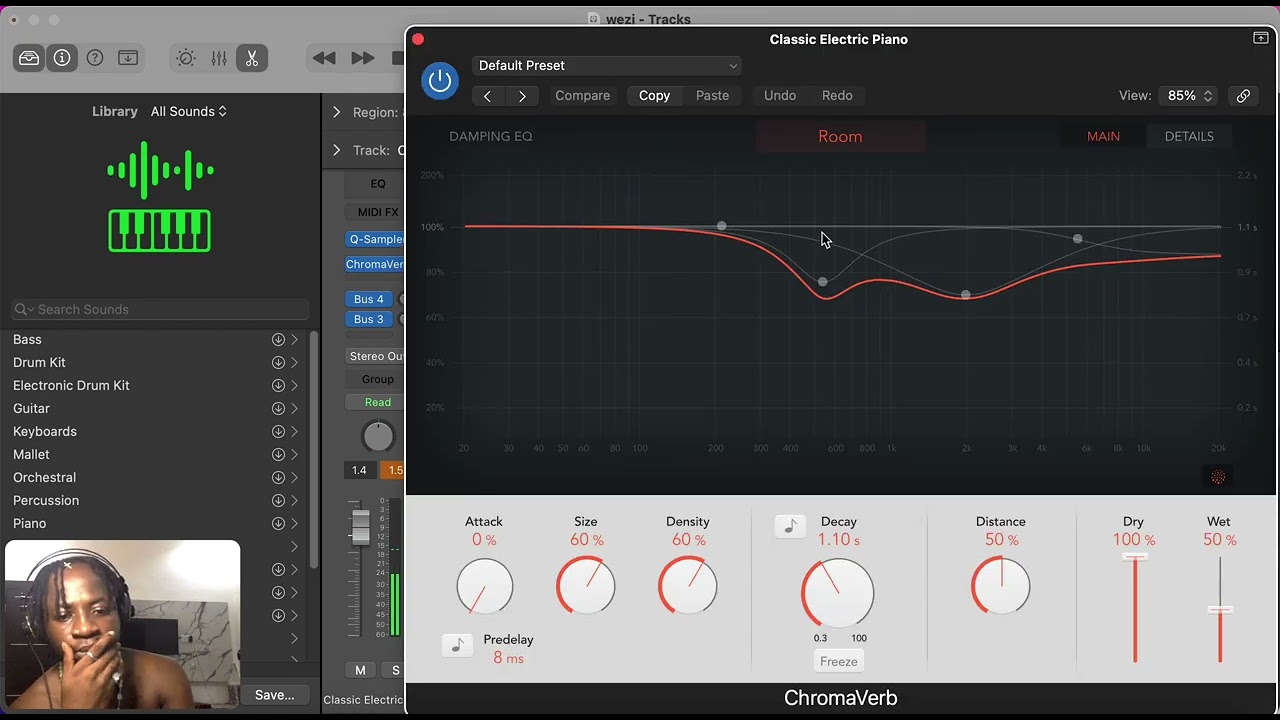Click the Read automation mode button

pyautogui.click(x=376, y=402)
